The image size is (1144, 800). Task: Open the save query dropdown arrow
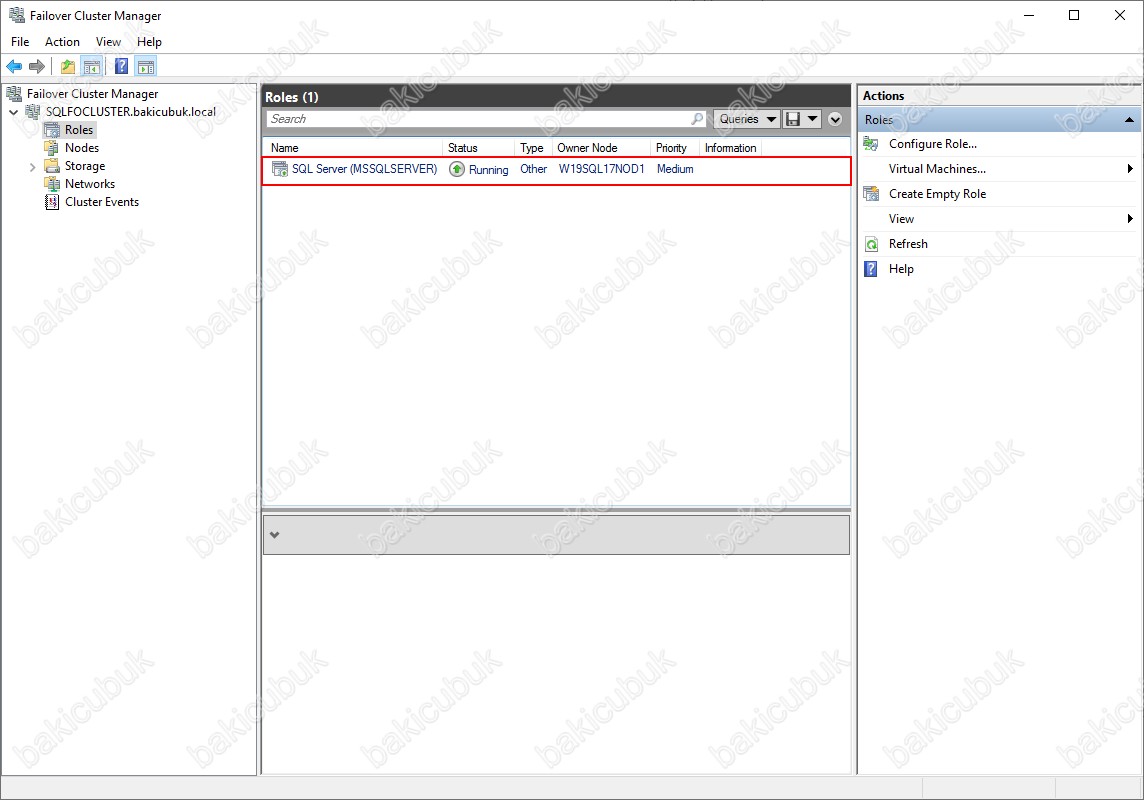(x=812, y=119)
